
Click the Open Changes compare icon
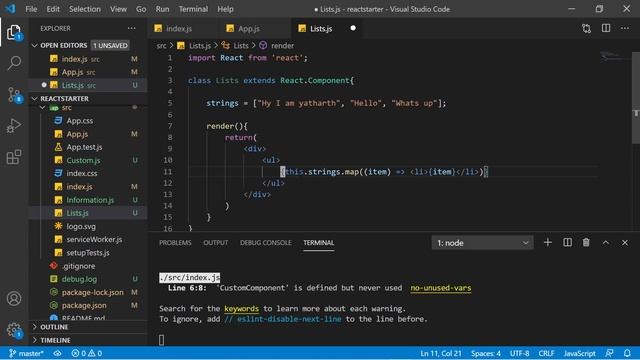tap(587, 28)
